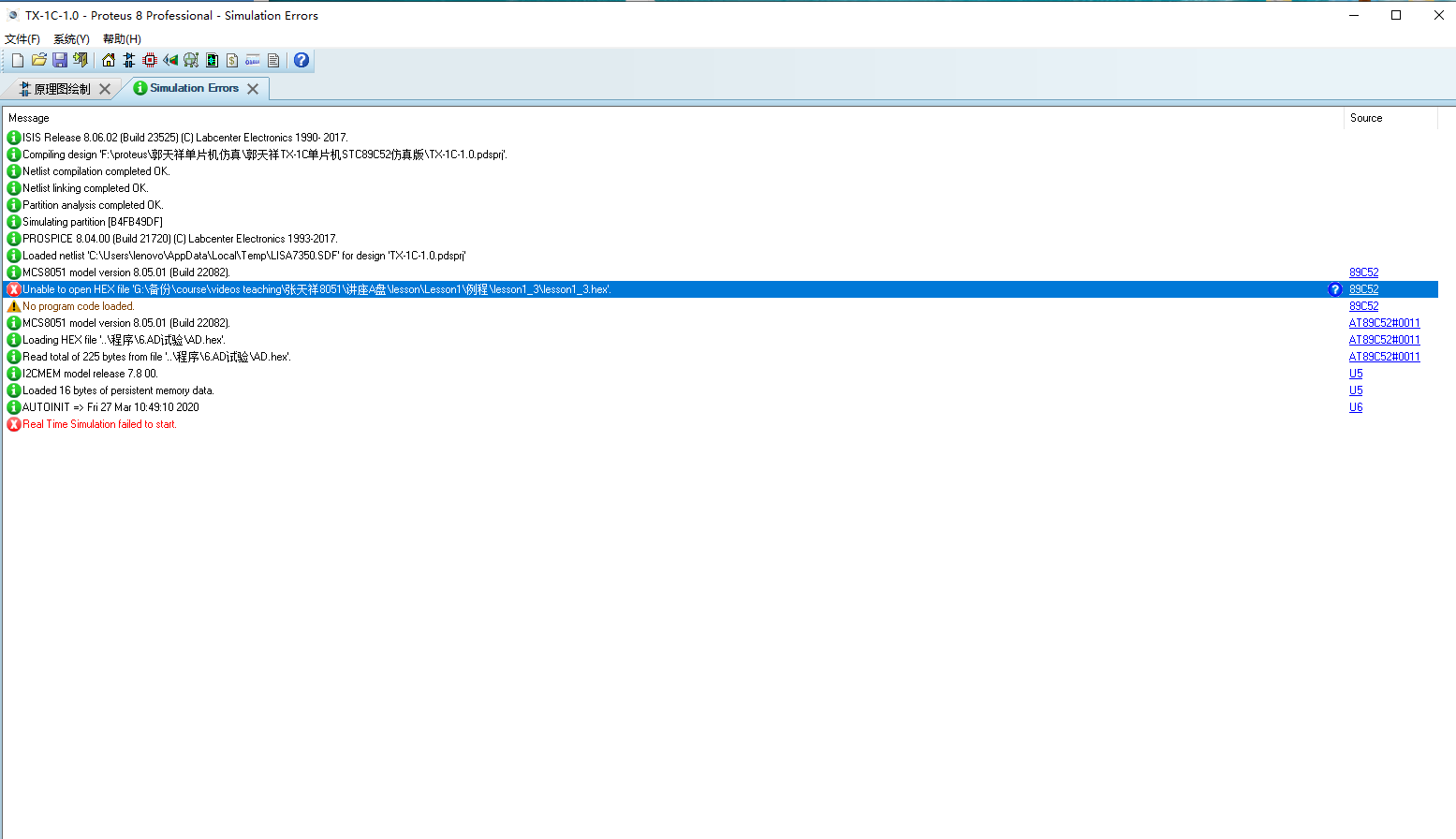Click the U6 link beside the AUTOINIT message
Viewport: 1456px width, 839px height.
pyautogui.click(x=1356, y=407)
